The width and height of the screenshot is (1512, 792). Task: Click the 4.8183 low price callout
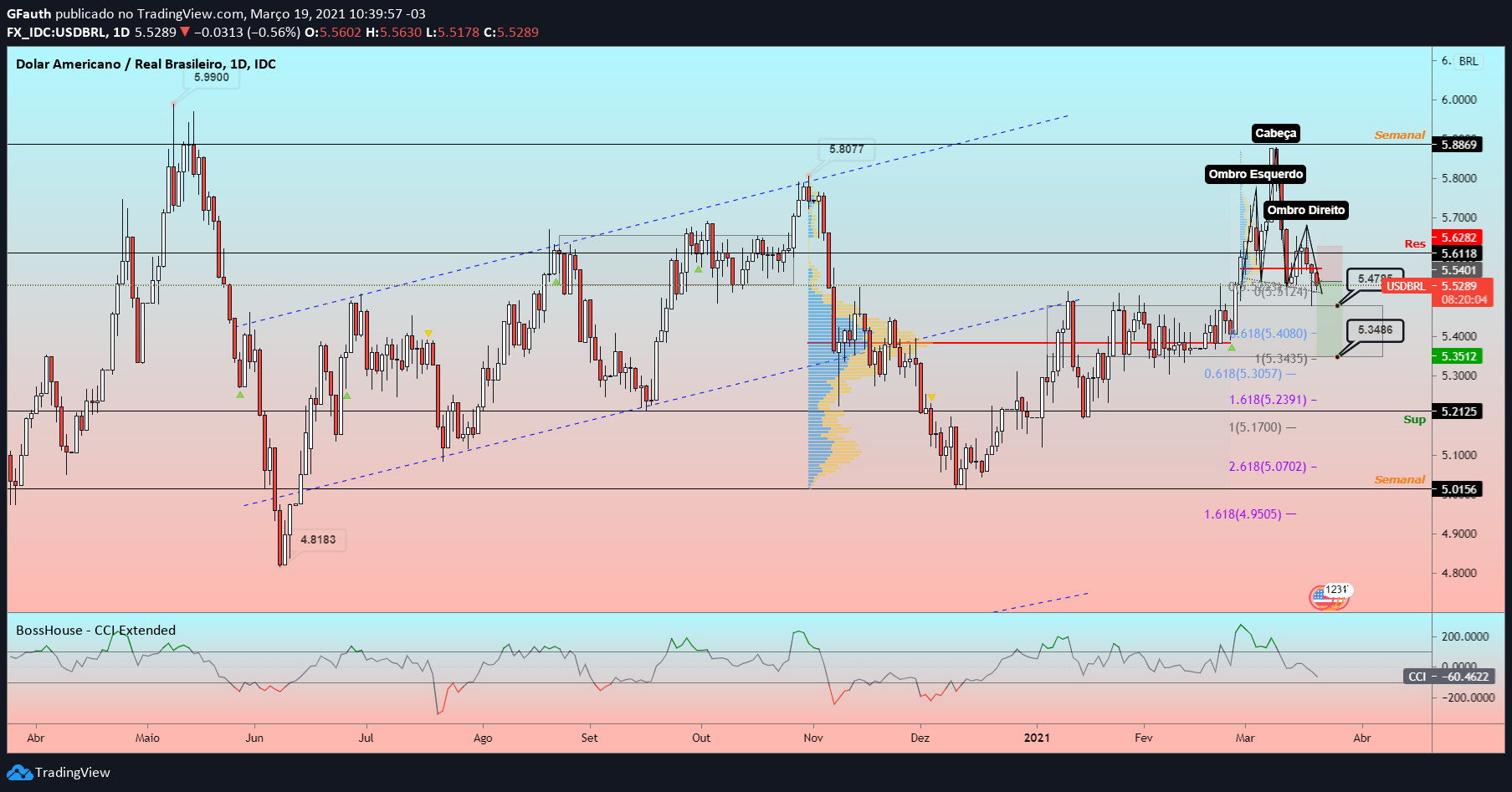[x=318, y=539]
